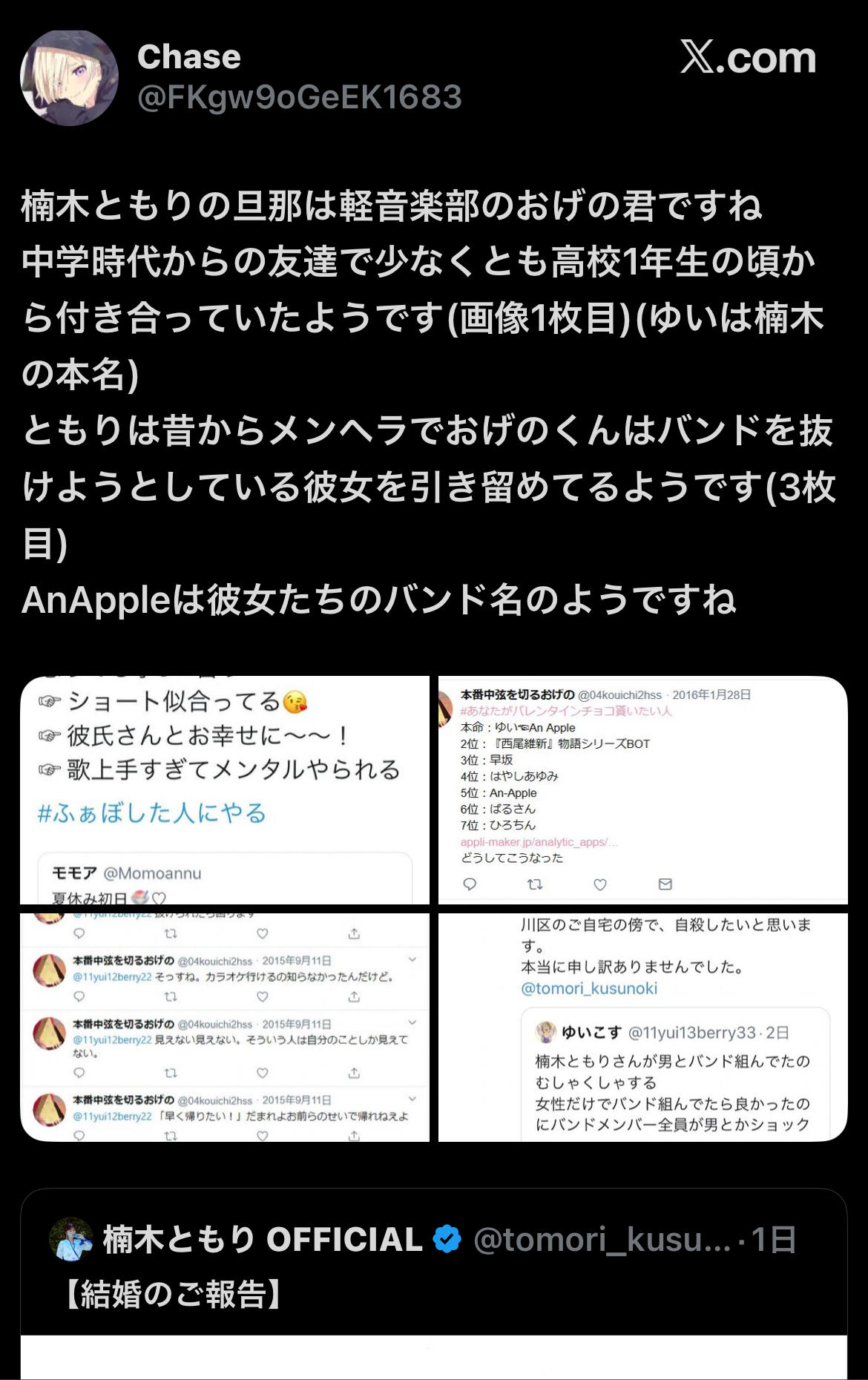868x1380 pixels.
Task: Open the Chase display name
Action: coord(189,57)
